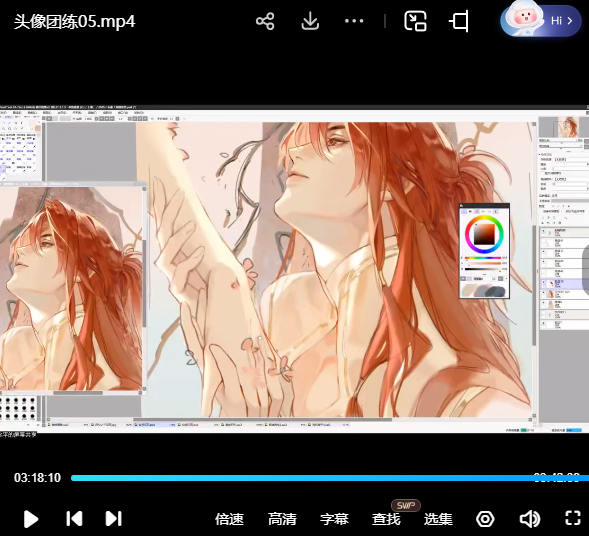Activate the crop screenshot tool icon
Image resolution: width=589 pixels, height=536 pixels.
tap(459, 21)
